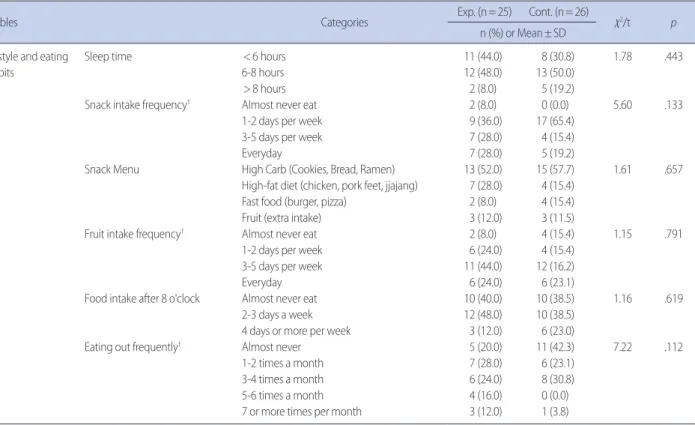695x425 pixels.
Task: Select the "9 (36.0)" value
Action: 486,121
